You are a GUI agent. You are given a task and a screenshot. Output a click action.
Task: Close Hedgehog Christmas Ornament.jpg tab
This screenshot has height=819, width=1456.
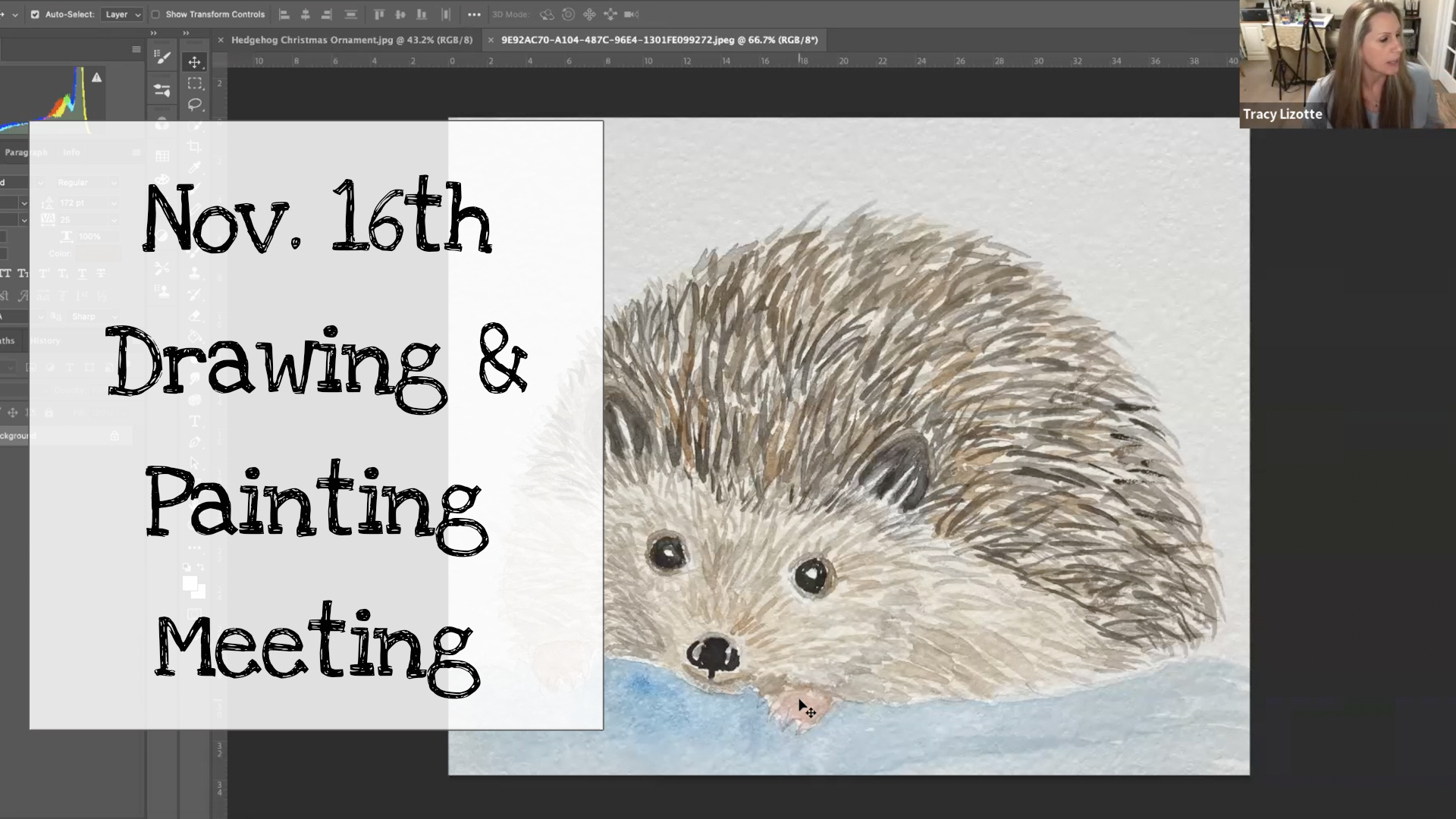[x=221, y=40]
